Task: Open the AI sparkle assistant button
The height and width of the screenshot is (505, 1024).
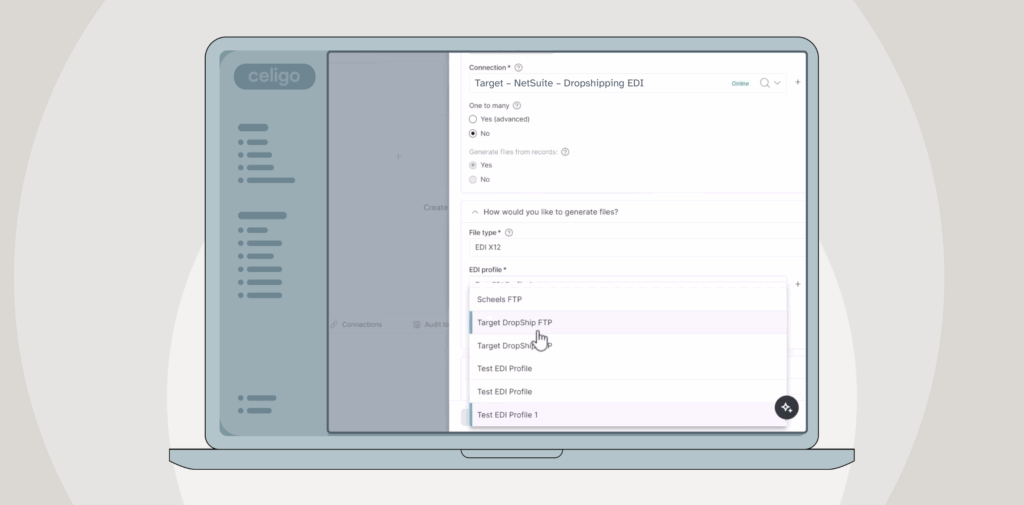Action: pyautogui.click(x=786, y=407)
